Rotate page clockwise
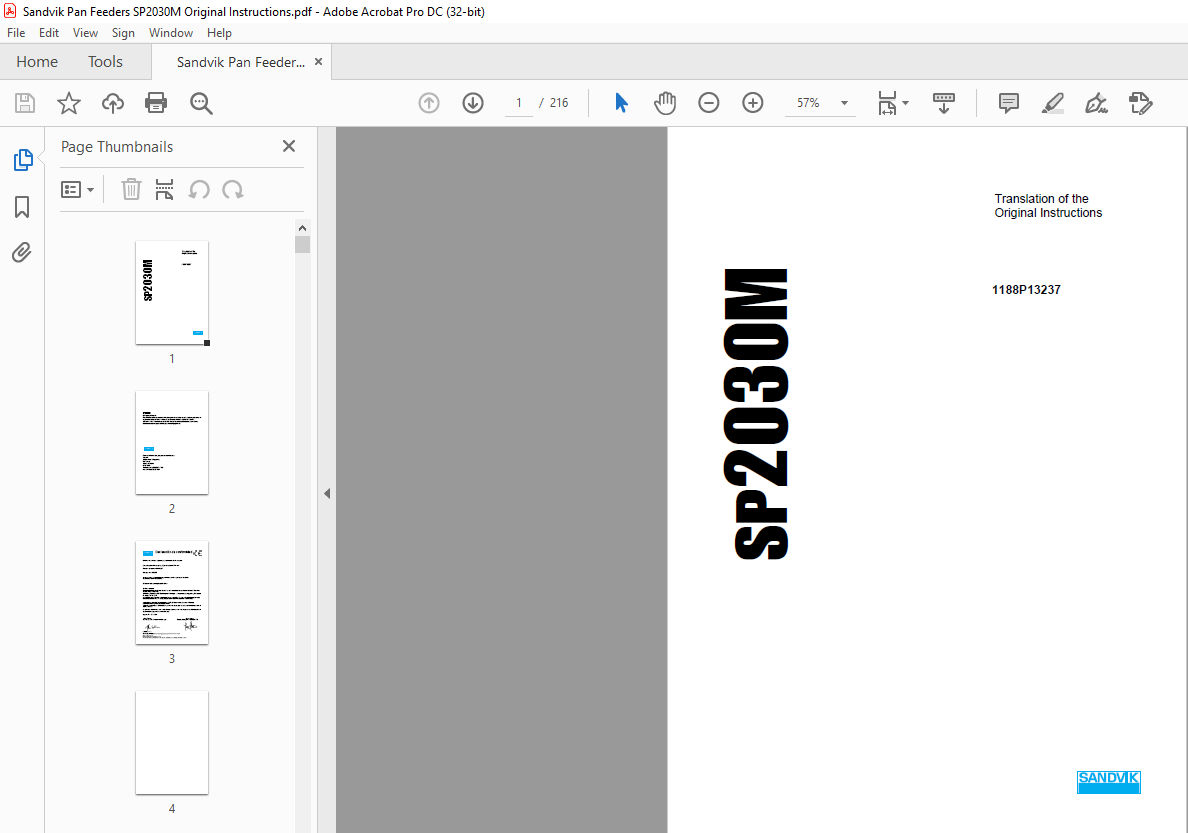This screenshot has width=1188, height=833. [233, 189]
